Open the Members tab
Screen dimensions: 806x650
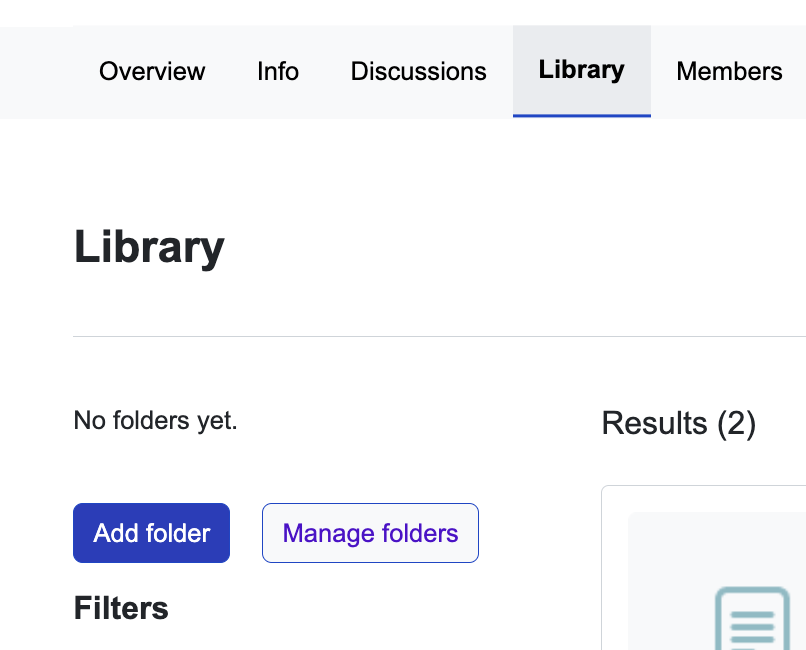[x=729, y=72]
